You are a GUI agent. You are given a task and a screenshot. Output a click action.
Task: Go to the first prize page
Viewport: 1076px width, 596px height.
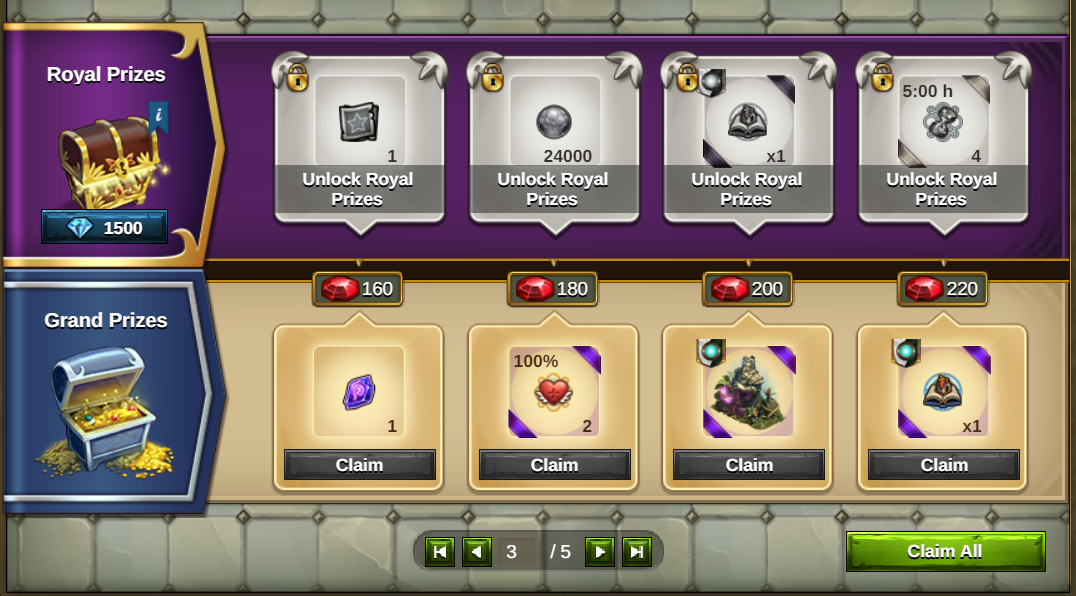(x=440, y=551)
